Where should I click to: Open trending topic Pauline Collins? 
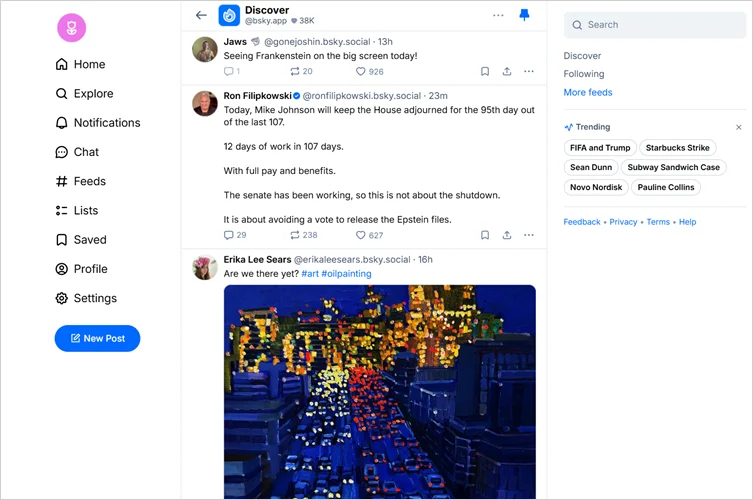[x=666, y=187]
